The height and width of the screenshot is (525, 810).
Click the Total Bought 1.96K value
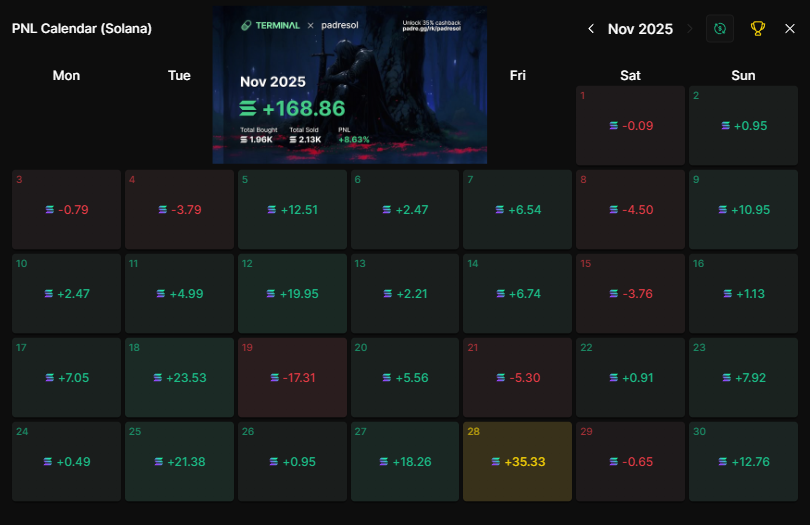[257, 140]
